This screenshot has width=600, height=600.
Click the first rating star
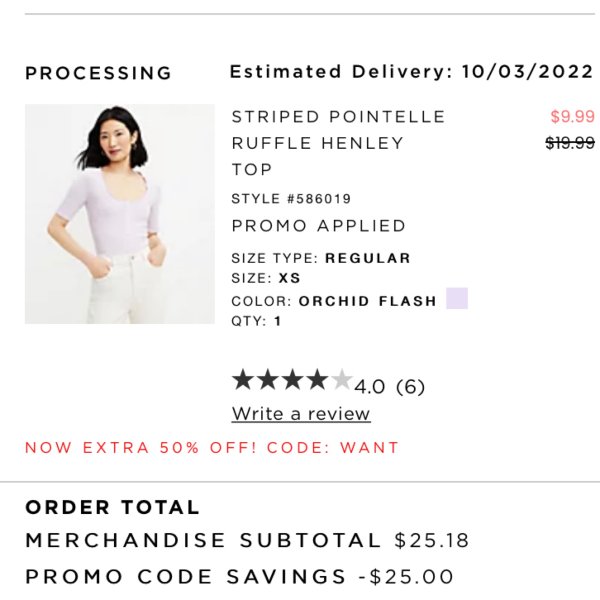point(243,380)
